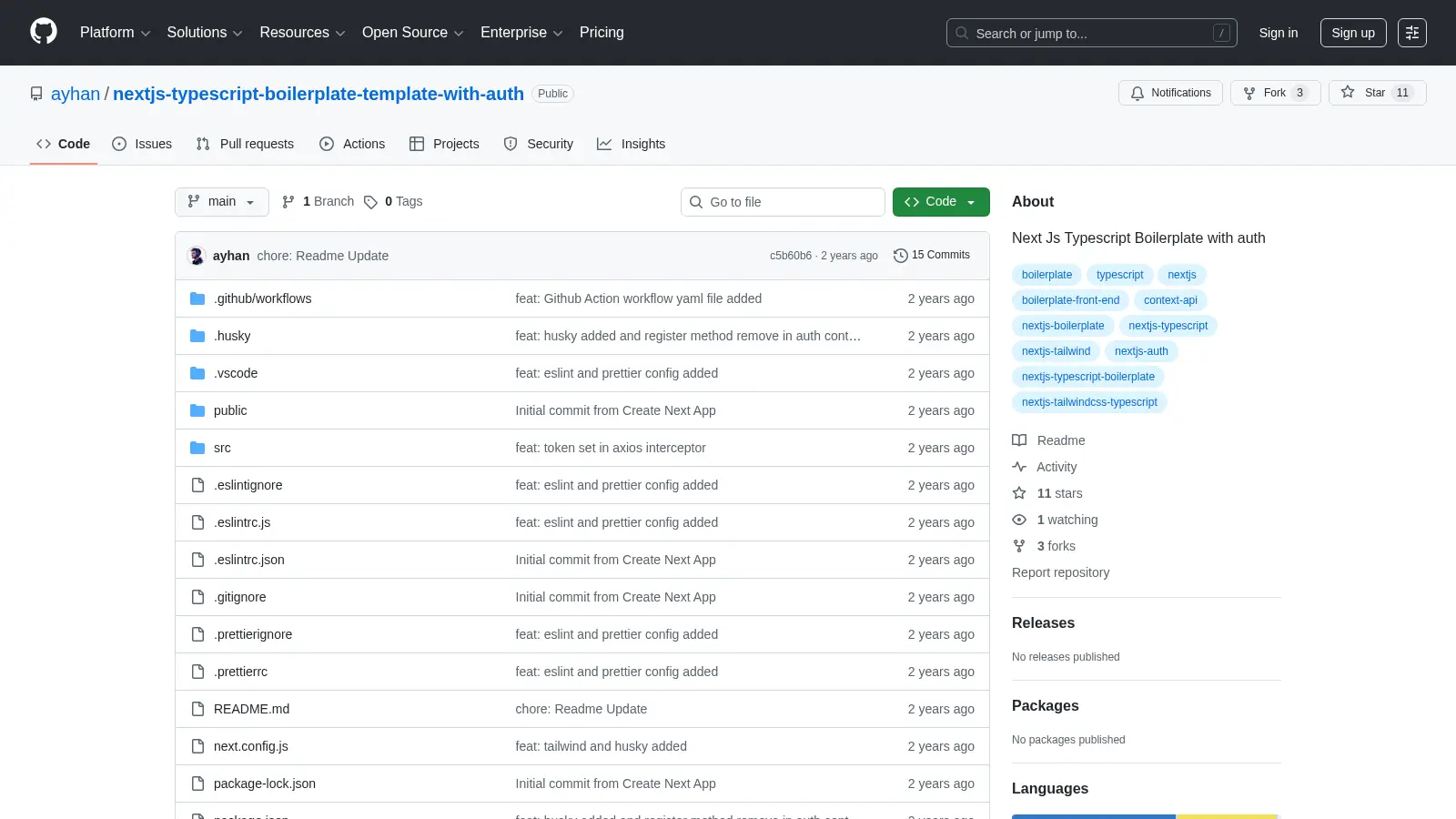Open the Insights tab
This screenshot has width=1456, height=819.
click(632, 144)
